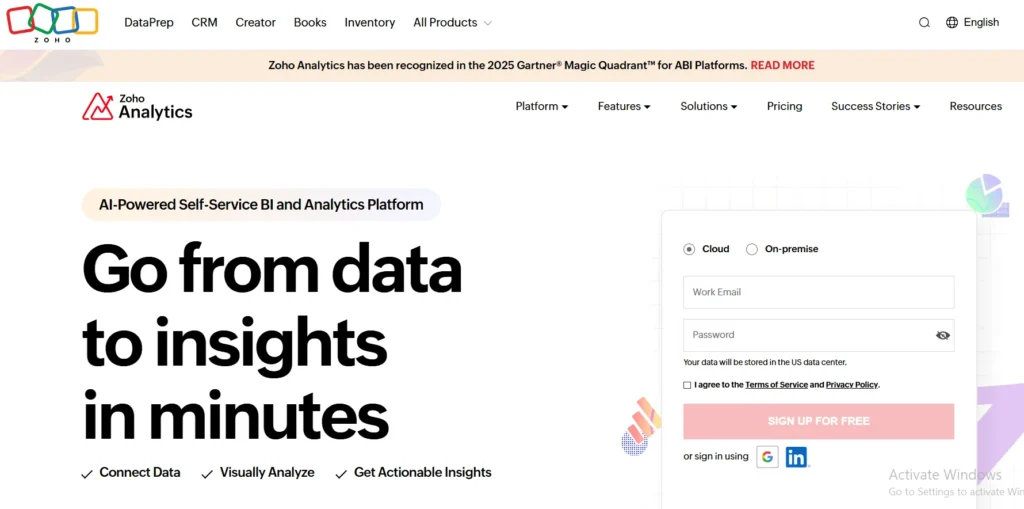Viewport: 1024px width, 509px height.
Task: Click the AI-Powered Self-Service BI badge
Action: (261, 205)
